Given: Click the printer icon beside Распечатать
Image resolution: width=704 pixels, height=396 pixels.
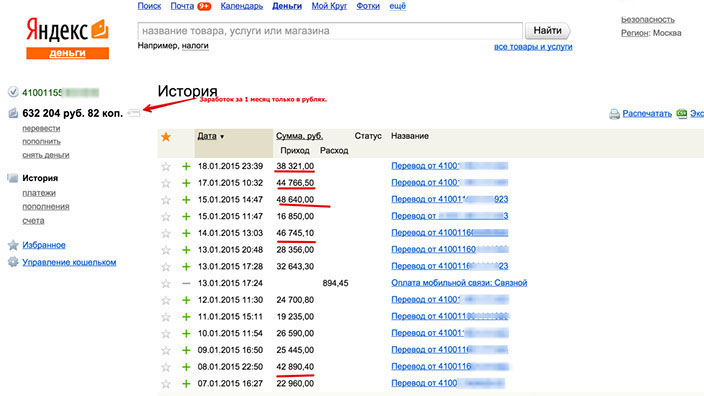Looking at the screenshot, I should (x=614, y=114).
